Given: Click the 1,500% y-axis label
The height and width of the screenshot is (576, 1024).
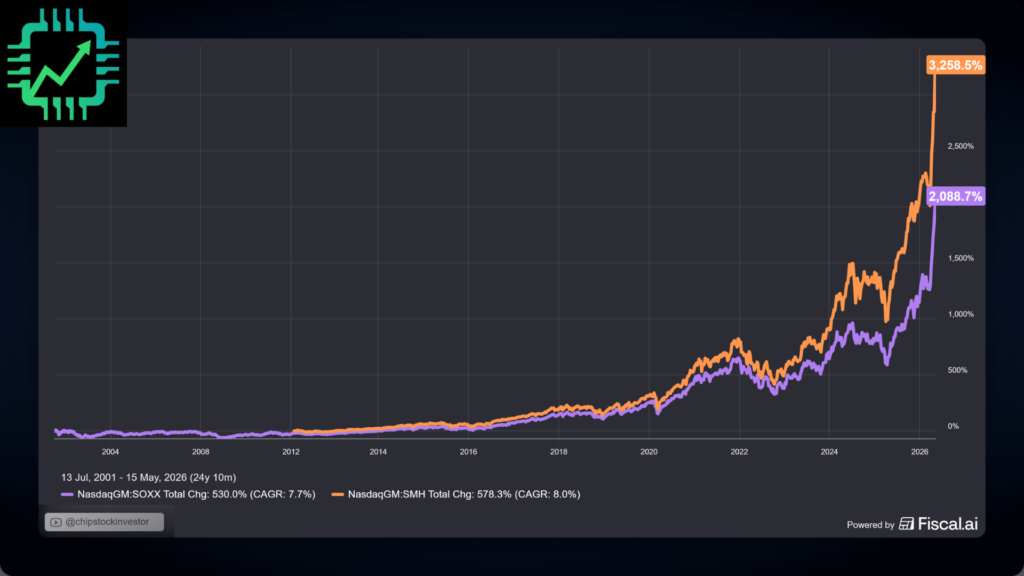Looking at the screenshot, I should (x=961, y=259).
